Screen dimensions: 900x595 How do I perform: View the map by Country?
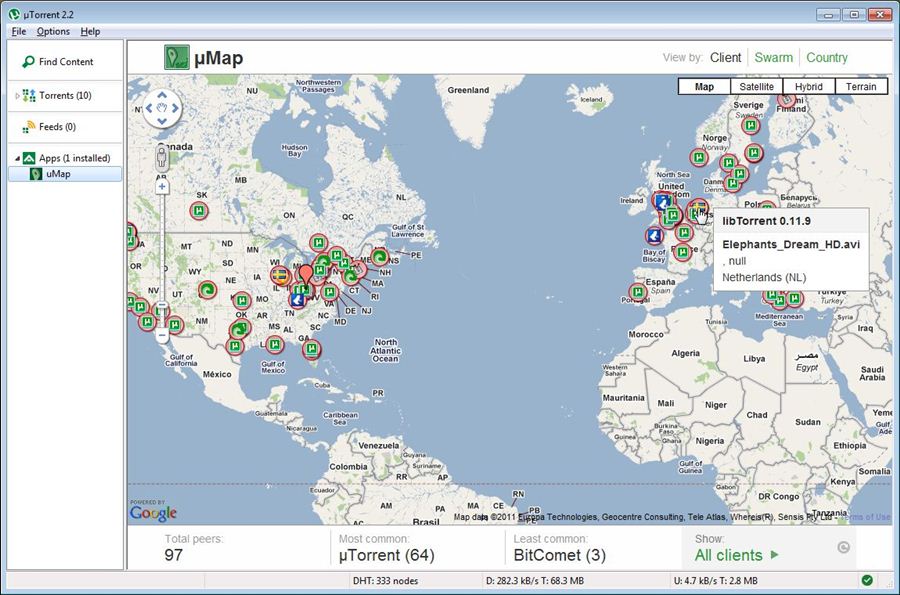point(827,57)
